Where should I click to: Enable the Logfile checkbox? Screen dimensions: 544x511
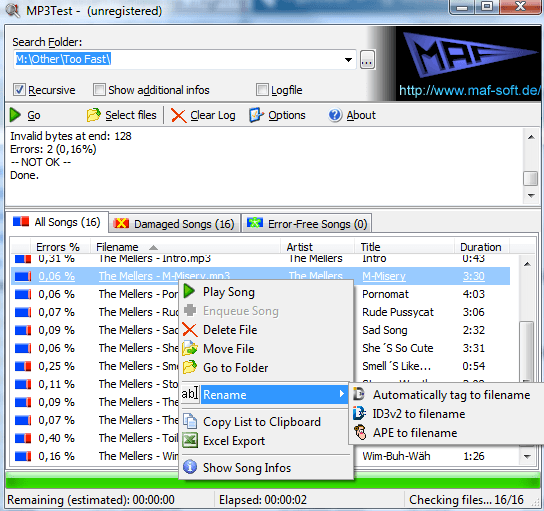coord(262,90)
